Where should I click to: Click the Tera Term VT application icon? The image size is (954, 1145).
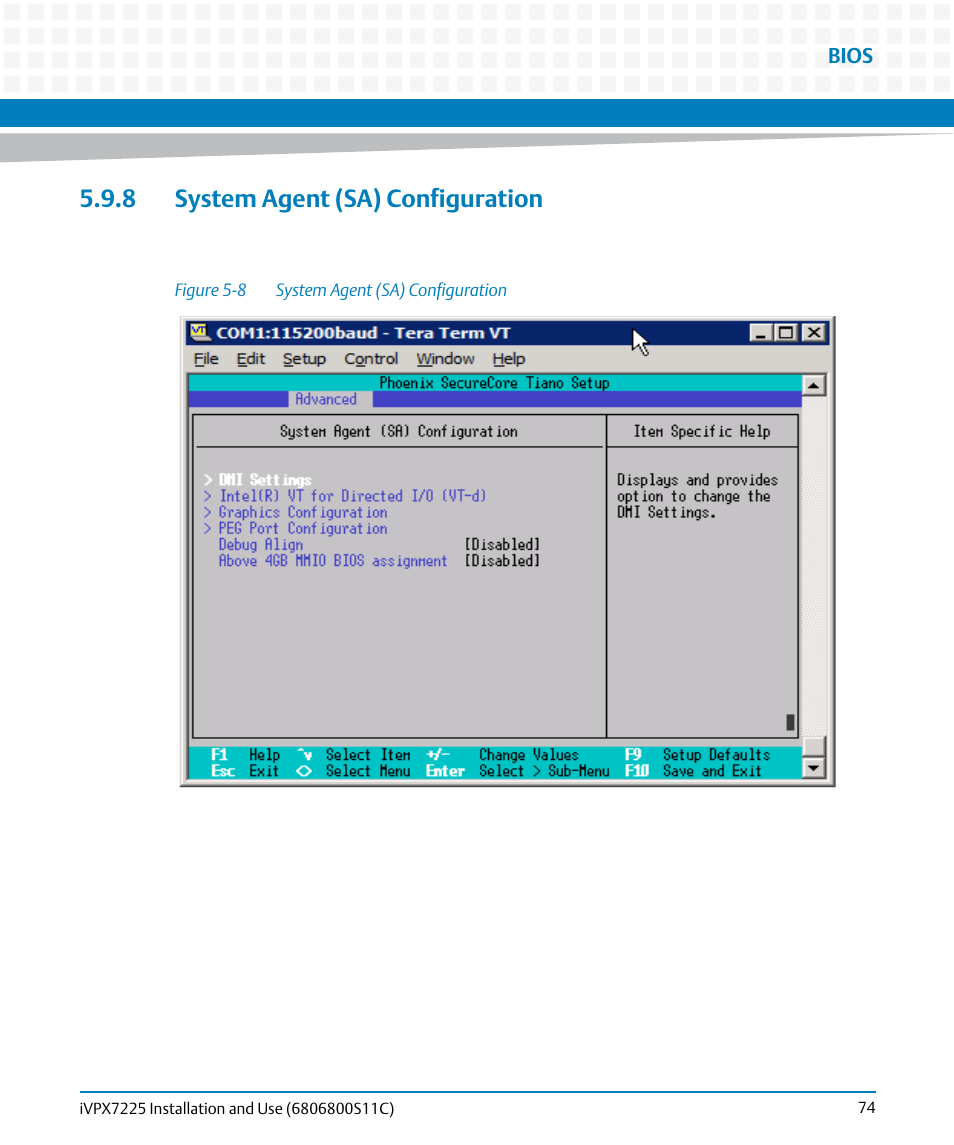click(200, 332)
